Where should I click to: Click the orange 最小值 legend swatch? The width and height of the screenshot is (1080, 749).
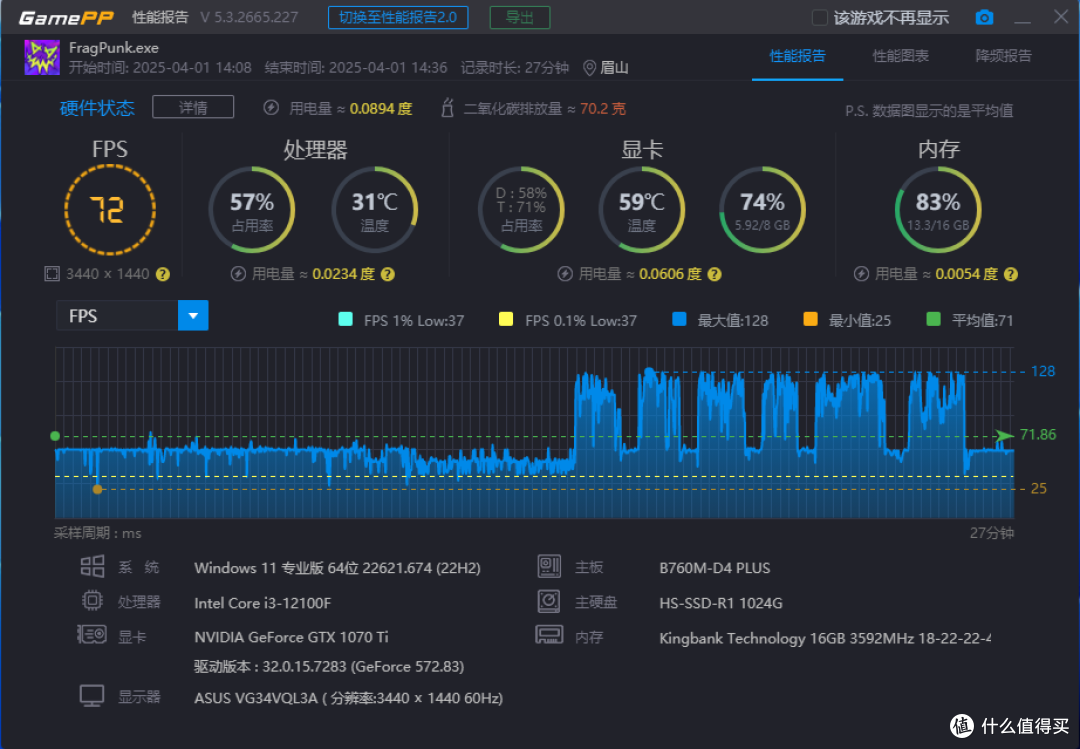[811, 319]
